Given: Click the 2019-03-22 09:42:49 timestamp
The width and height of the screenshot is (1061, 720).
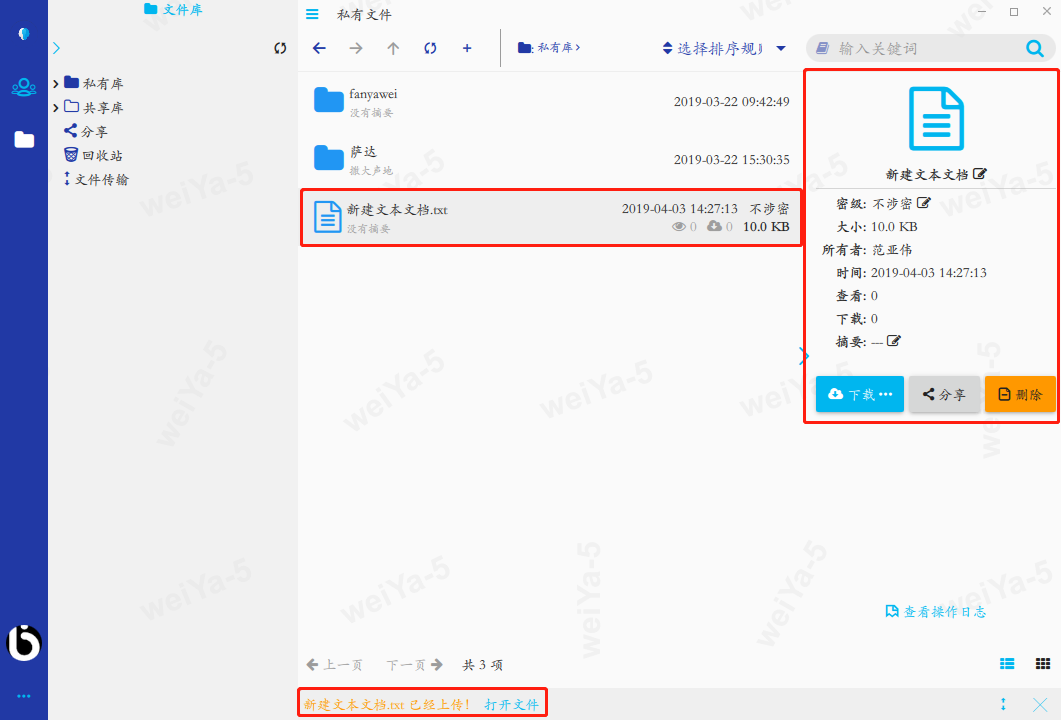Looking at the screenshot, I should [x=731, y=102].
